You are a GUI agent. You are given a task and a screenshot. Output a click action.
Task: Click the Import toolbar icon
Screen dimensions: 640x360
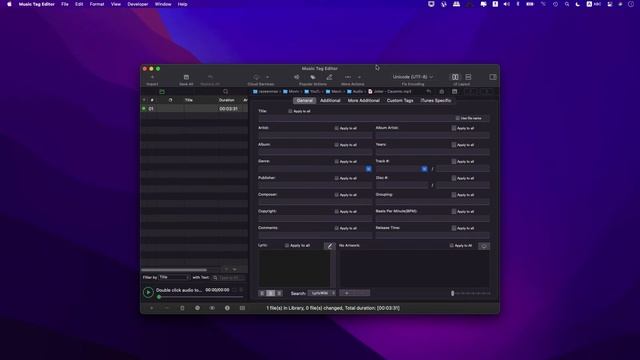152,77
